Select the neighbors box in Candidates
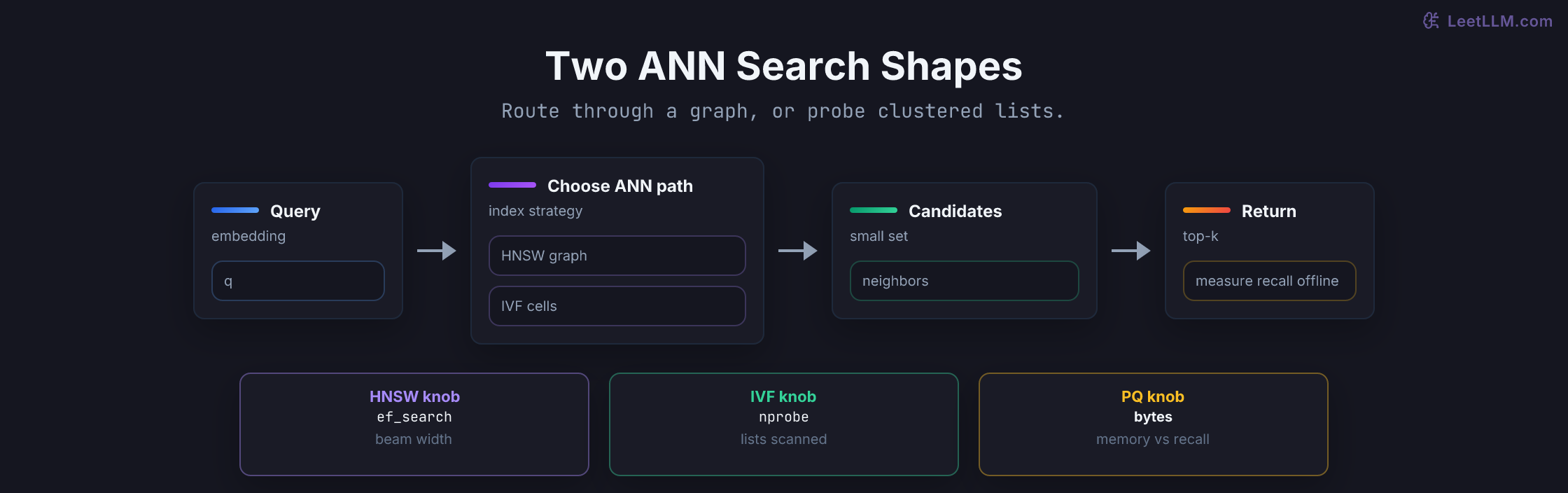Screen dimensions: 1568x493 click(965, 281)
